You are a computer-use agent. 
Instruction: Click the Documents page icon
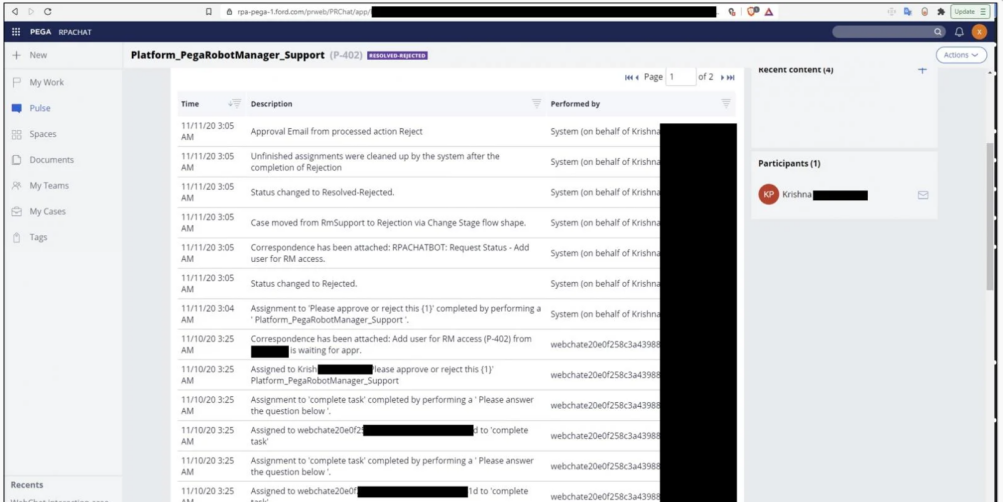coord(17,160)
